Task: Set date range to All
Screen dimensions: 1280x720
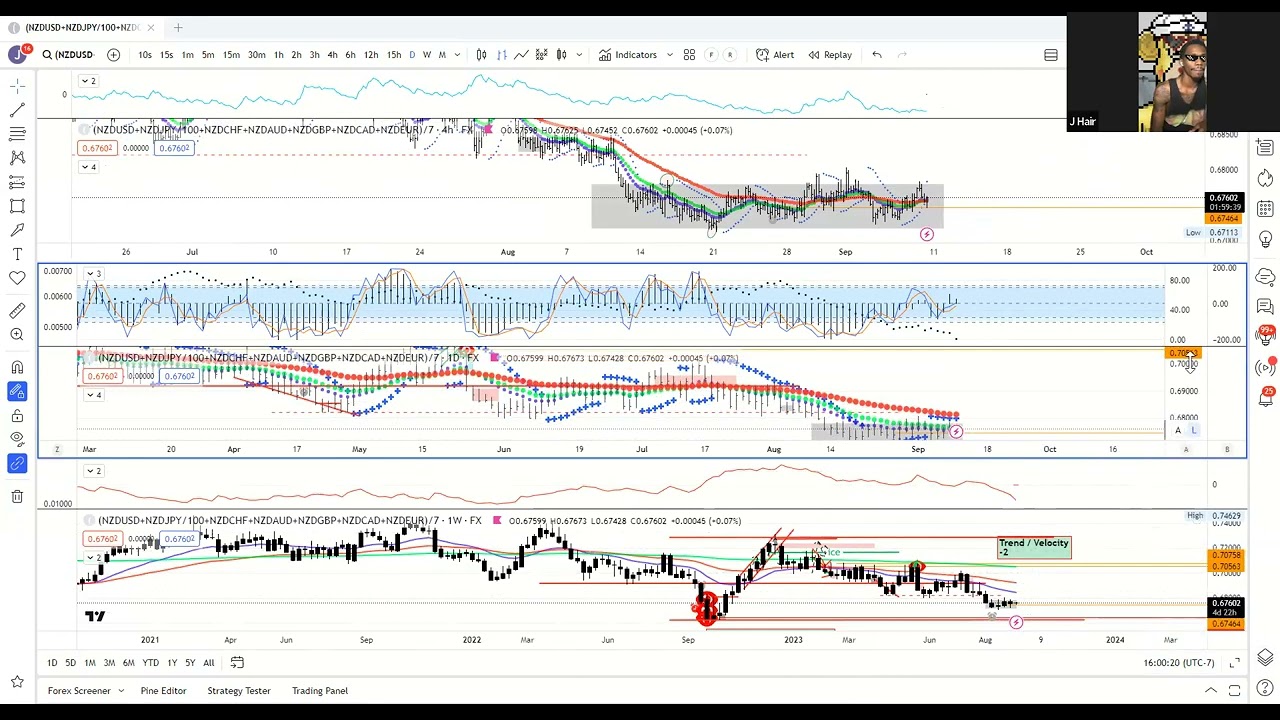Action: [208, 663]
